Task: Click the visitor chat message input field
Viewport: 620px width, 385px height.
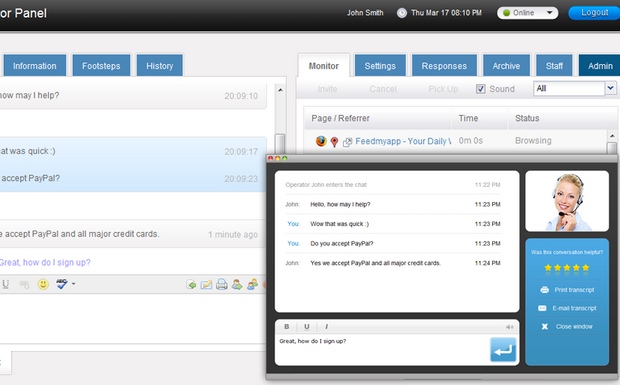Action: point(383,350)
